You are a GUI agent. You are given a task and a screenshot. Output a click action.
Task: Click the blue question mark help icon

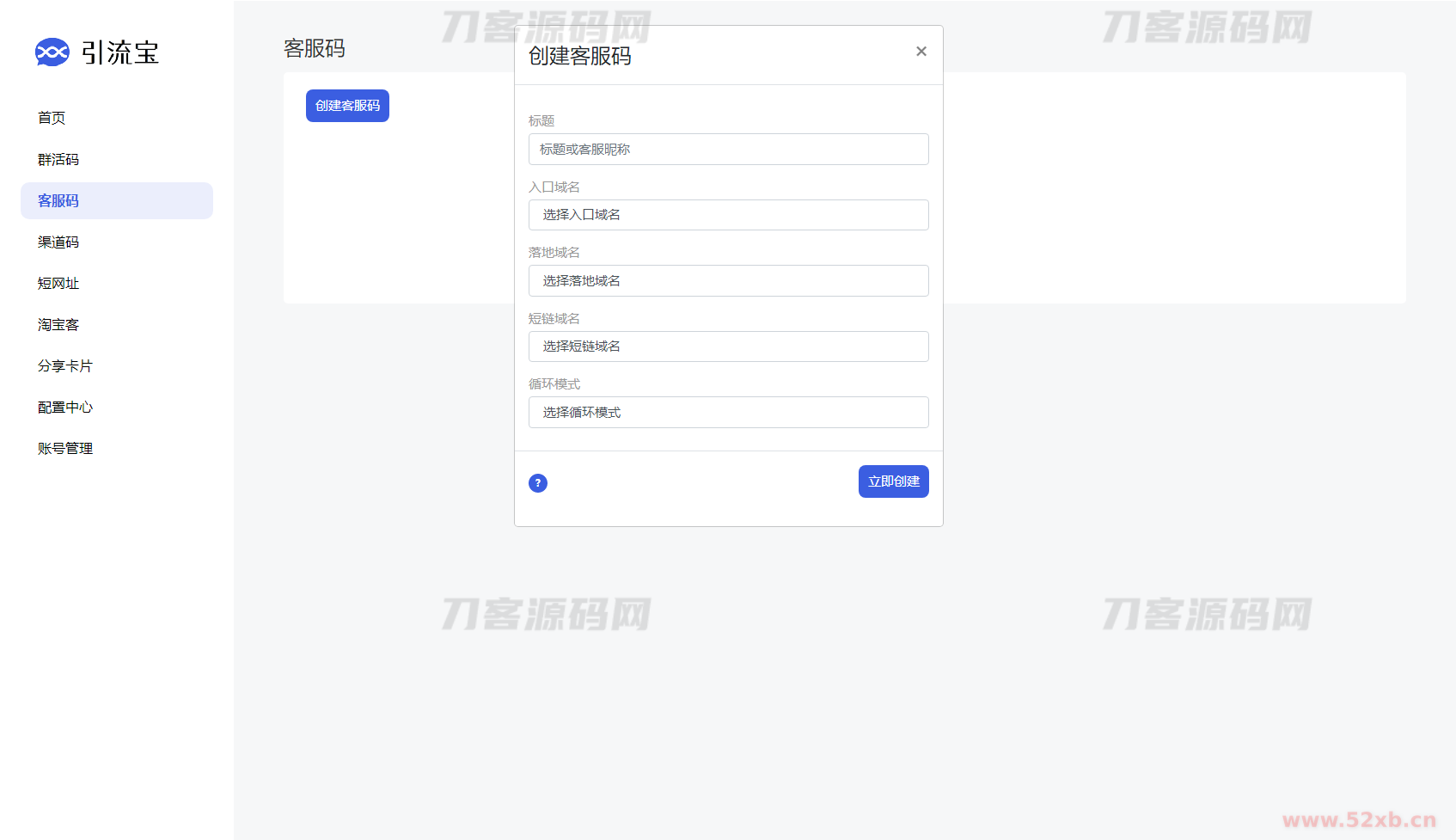click(x=538, y=483)
